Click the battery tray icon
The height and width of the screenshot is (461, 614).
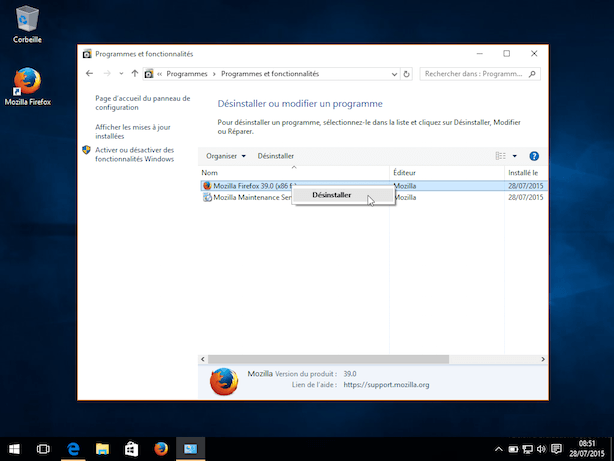513,449
